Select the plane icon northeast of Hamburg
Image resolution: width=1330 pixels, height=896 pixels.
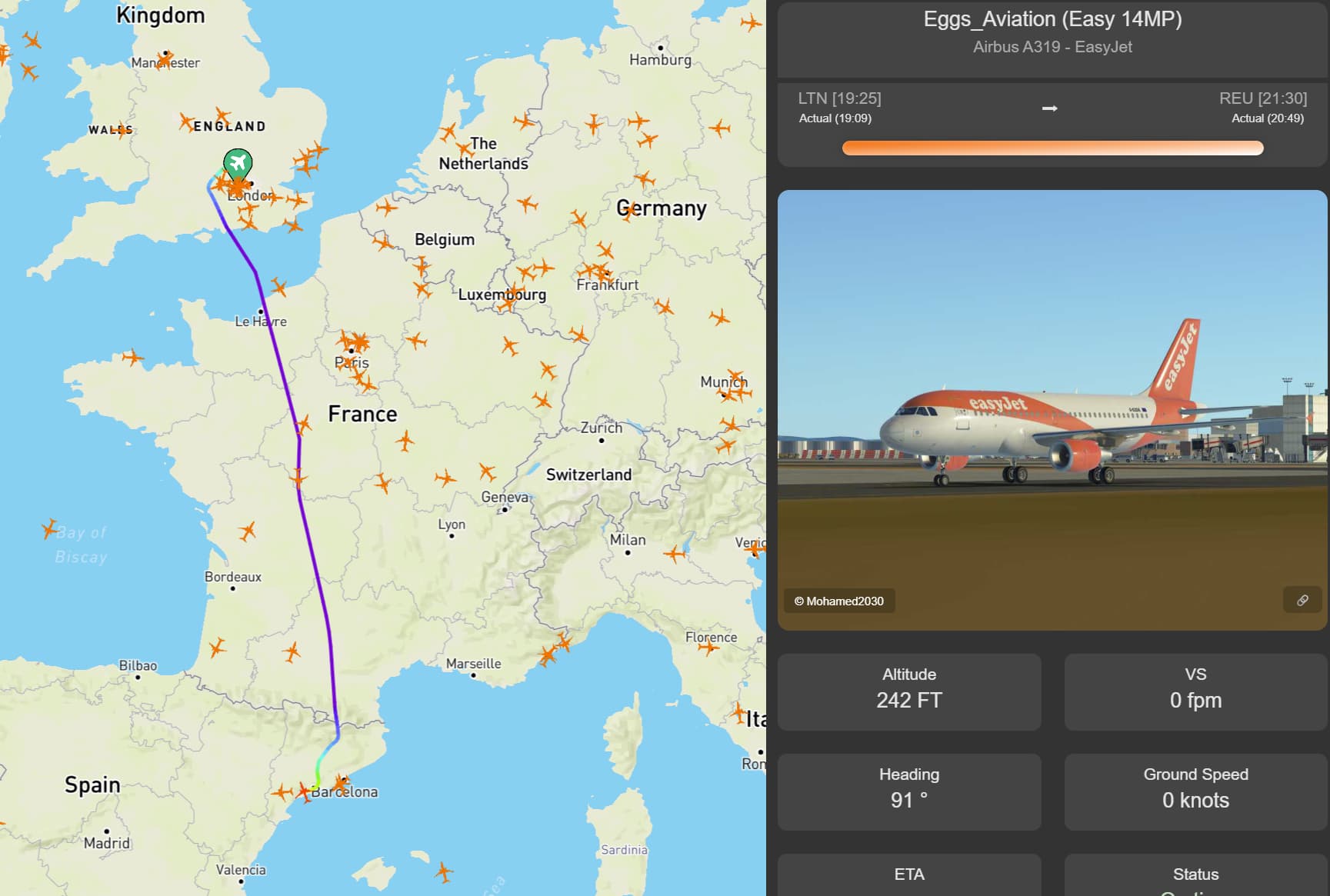point(751,22)
